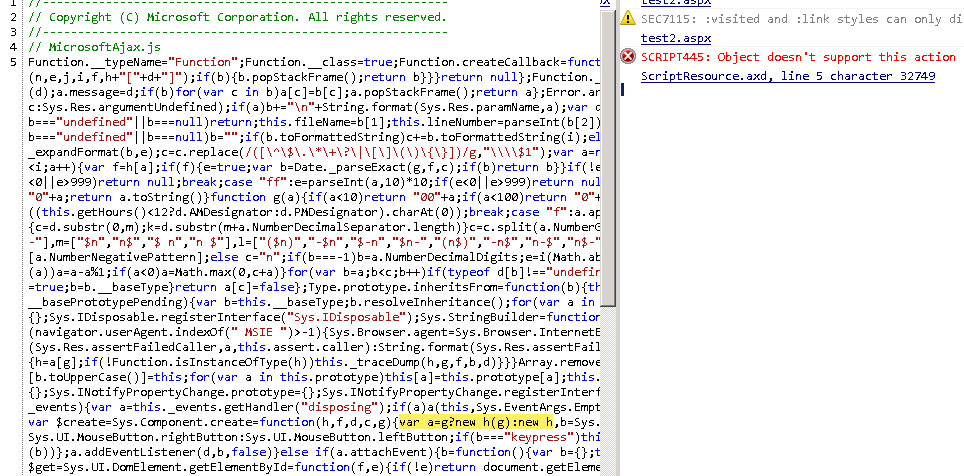Click line number 2 in the gutter
The image size is (964, 476).
point(13,17)
